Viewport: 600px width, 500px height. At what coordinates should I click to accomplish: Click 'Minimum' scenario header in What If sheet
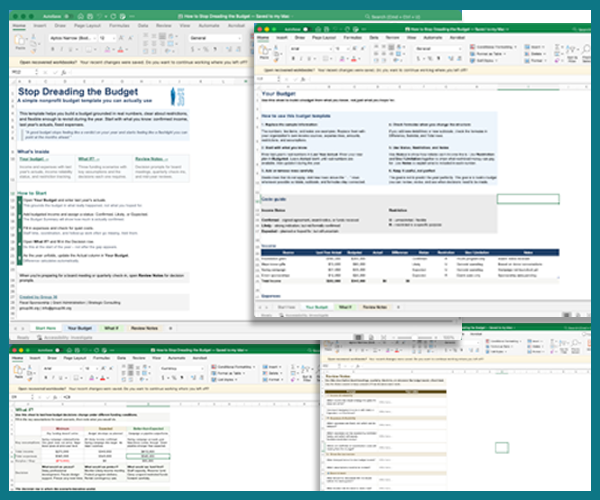pyautogui.click(x=62, y=429)
